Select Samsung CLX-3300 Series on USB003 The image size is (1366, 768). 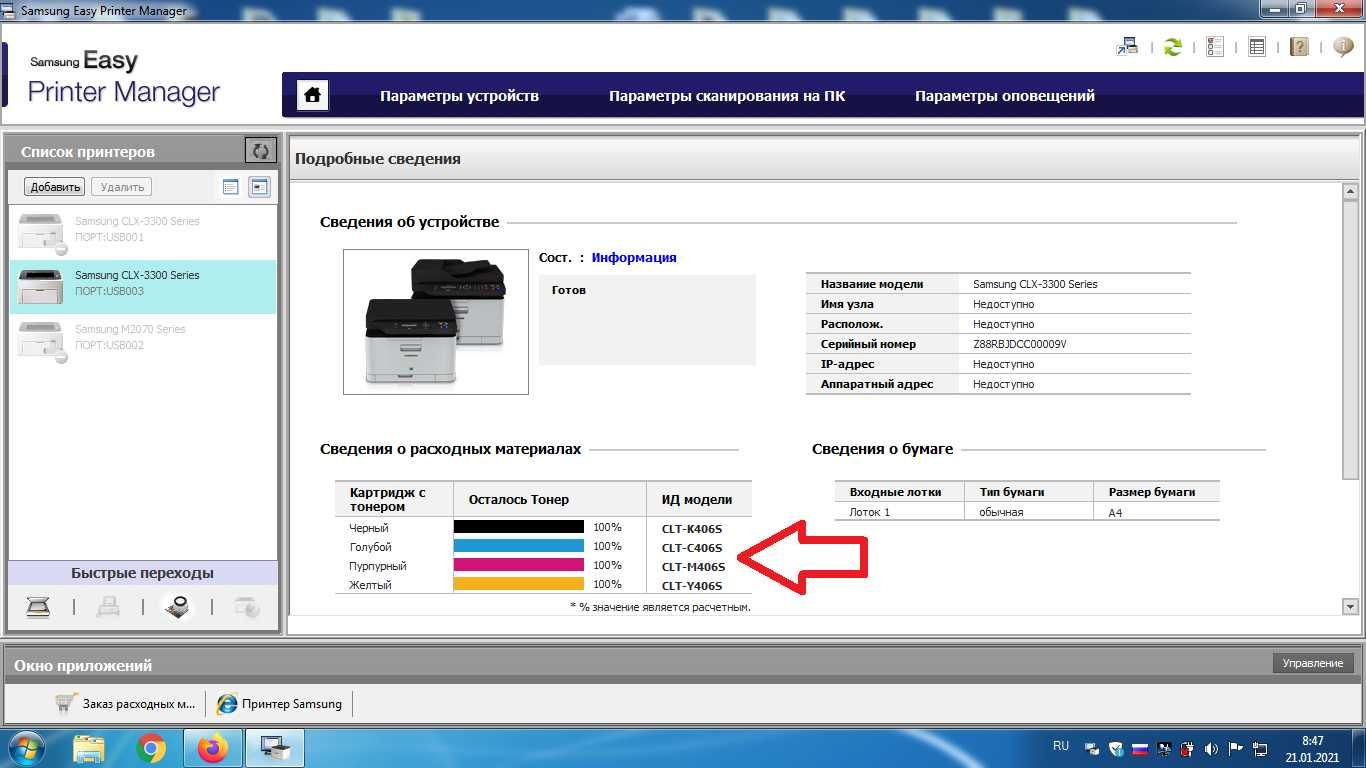[x=143, y=287]
